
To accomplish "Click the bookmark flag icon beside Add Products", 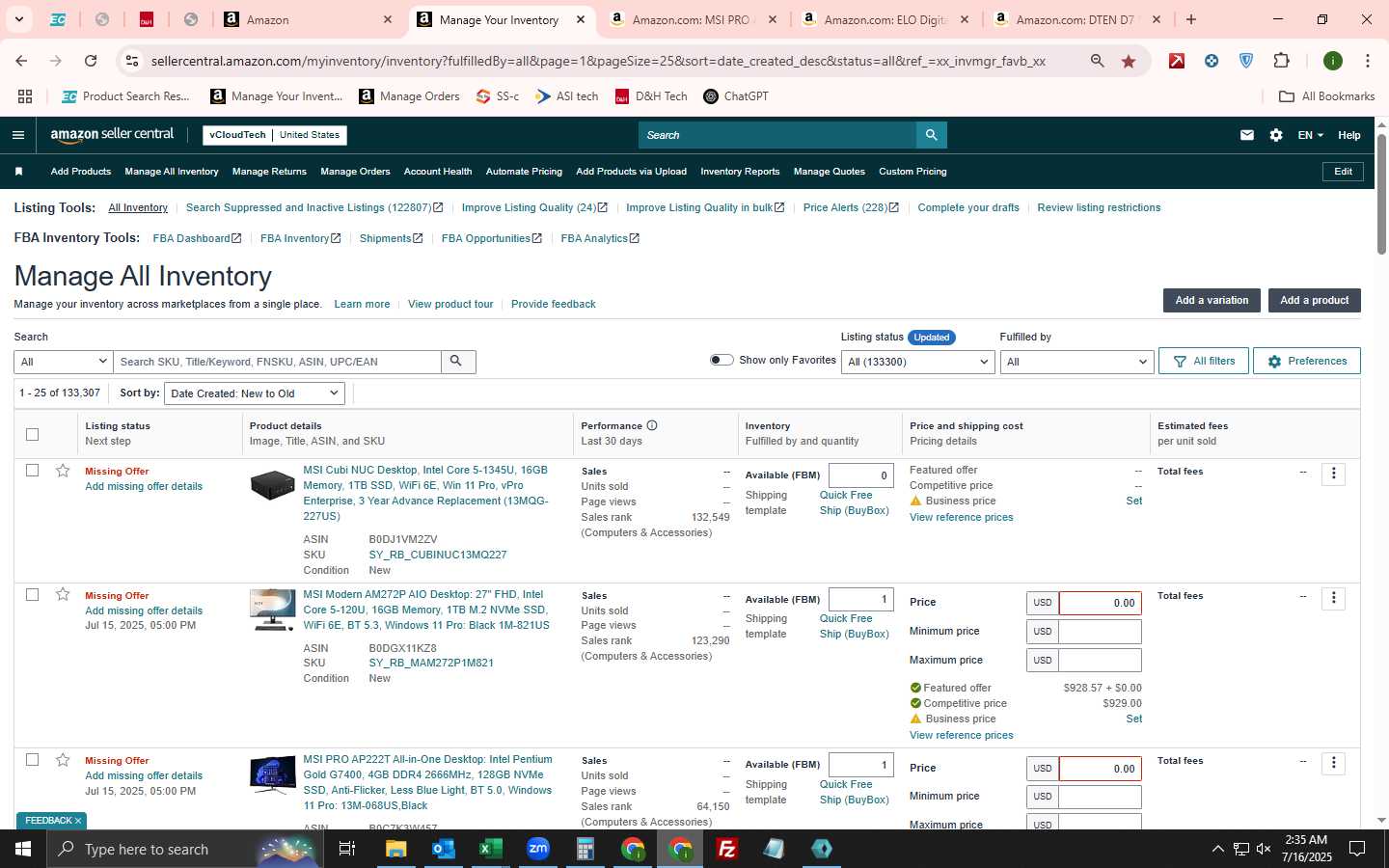I will [x=18, y=172].
